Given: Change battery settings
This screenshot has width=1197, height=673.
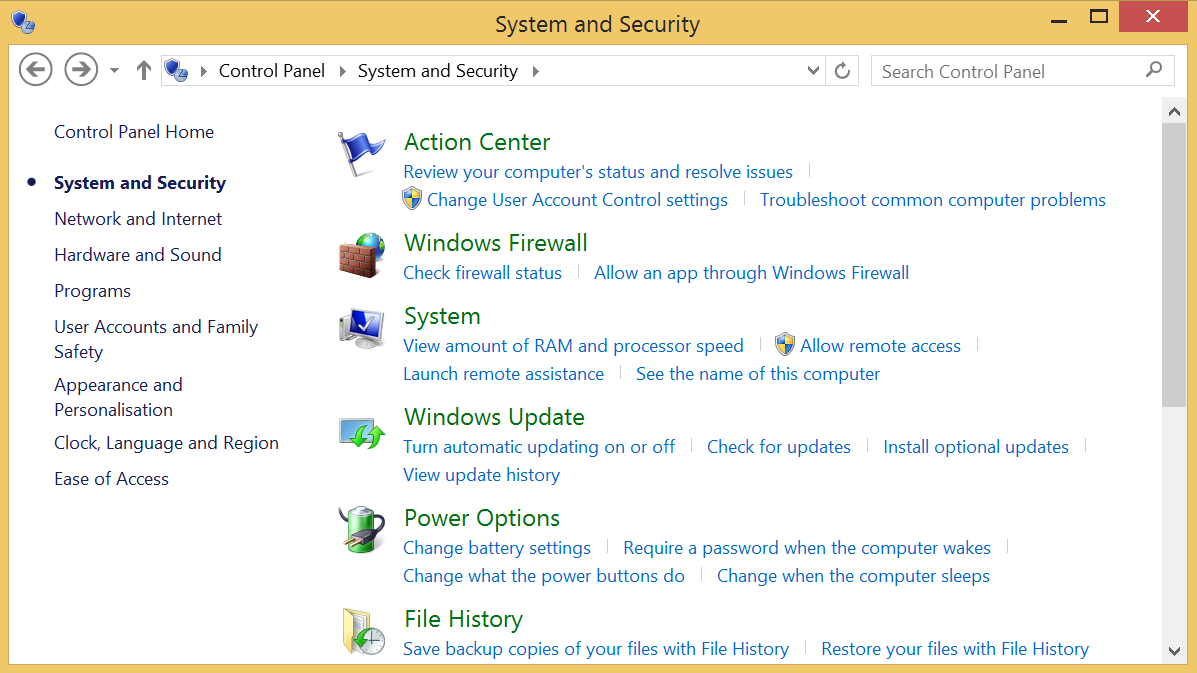Looking at the screenshot, I should point(496,548).
